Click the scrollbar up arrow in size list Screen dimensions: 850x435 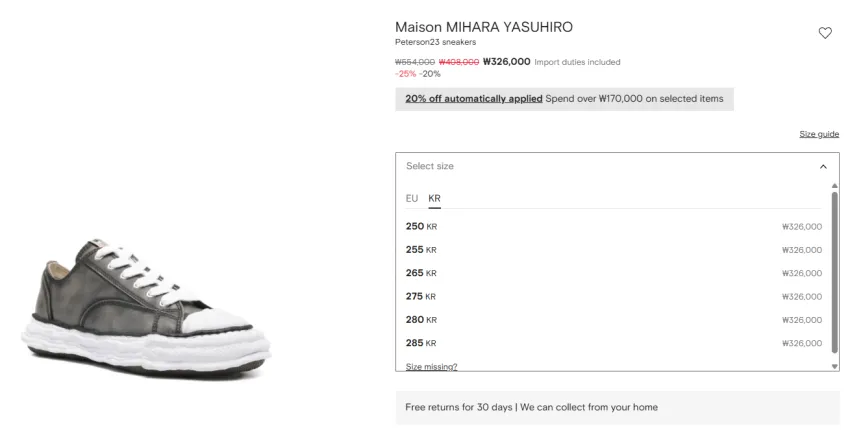834,186
